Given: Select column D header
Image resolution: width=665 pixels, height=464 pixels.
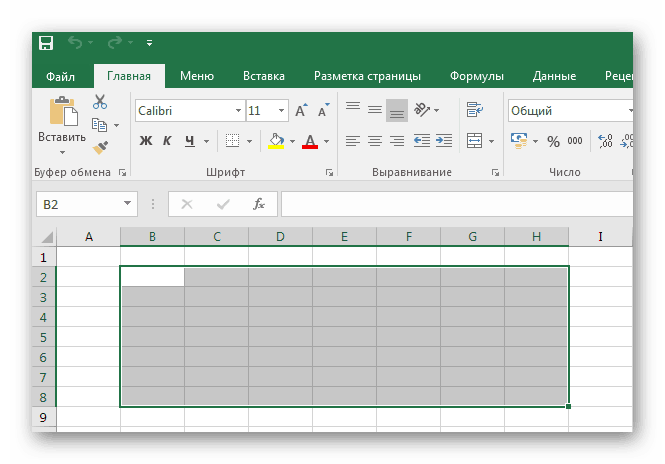Looking at the screenshot, I should 280,237.
